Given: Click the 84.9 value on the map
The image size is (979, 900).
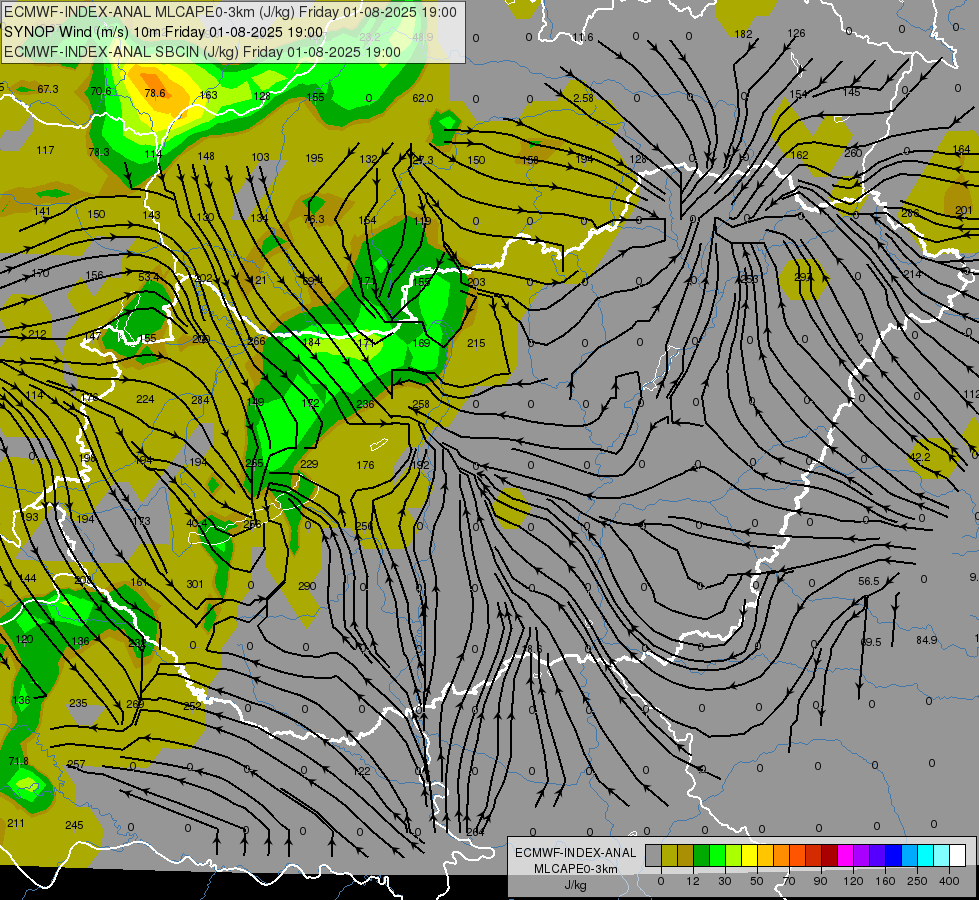Looking at the screenshot, I should [x=927, y=640].
